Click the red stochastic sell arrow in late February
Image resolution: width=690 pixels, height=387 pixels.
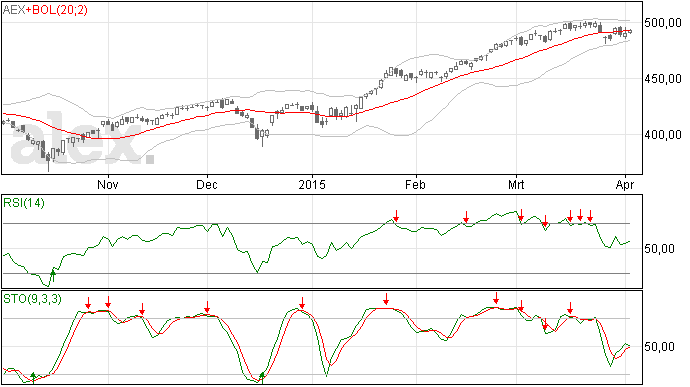click(x=496, y=298)
